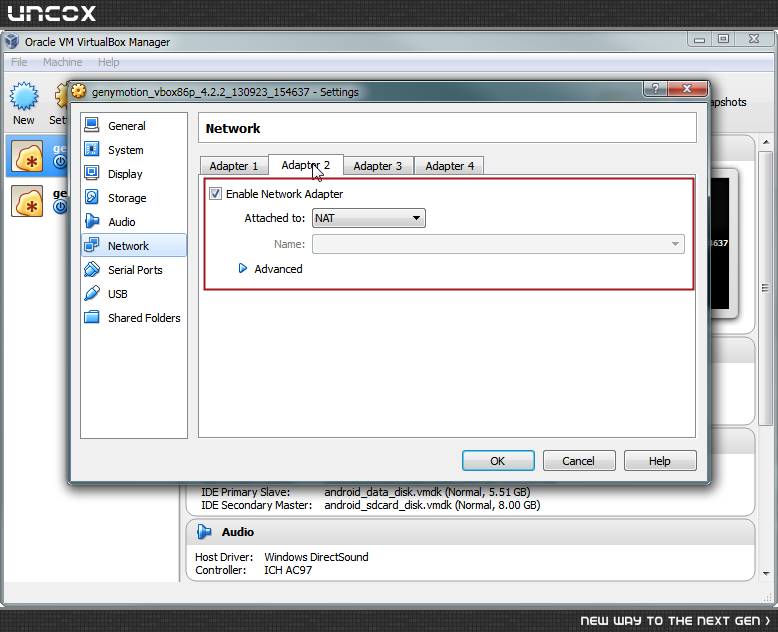The height and width of the screenshot is (632, 778).
Task: Open Audio settings page
Action: click(133, 222)
